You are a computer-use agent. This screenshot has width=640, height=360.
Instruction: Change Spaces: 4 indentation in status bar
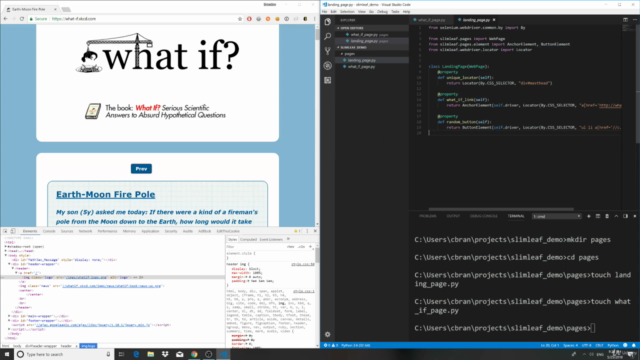click(571, 345)
